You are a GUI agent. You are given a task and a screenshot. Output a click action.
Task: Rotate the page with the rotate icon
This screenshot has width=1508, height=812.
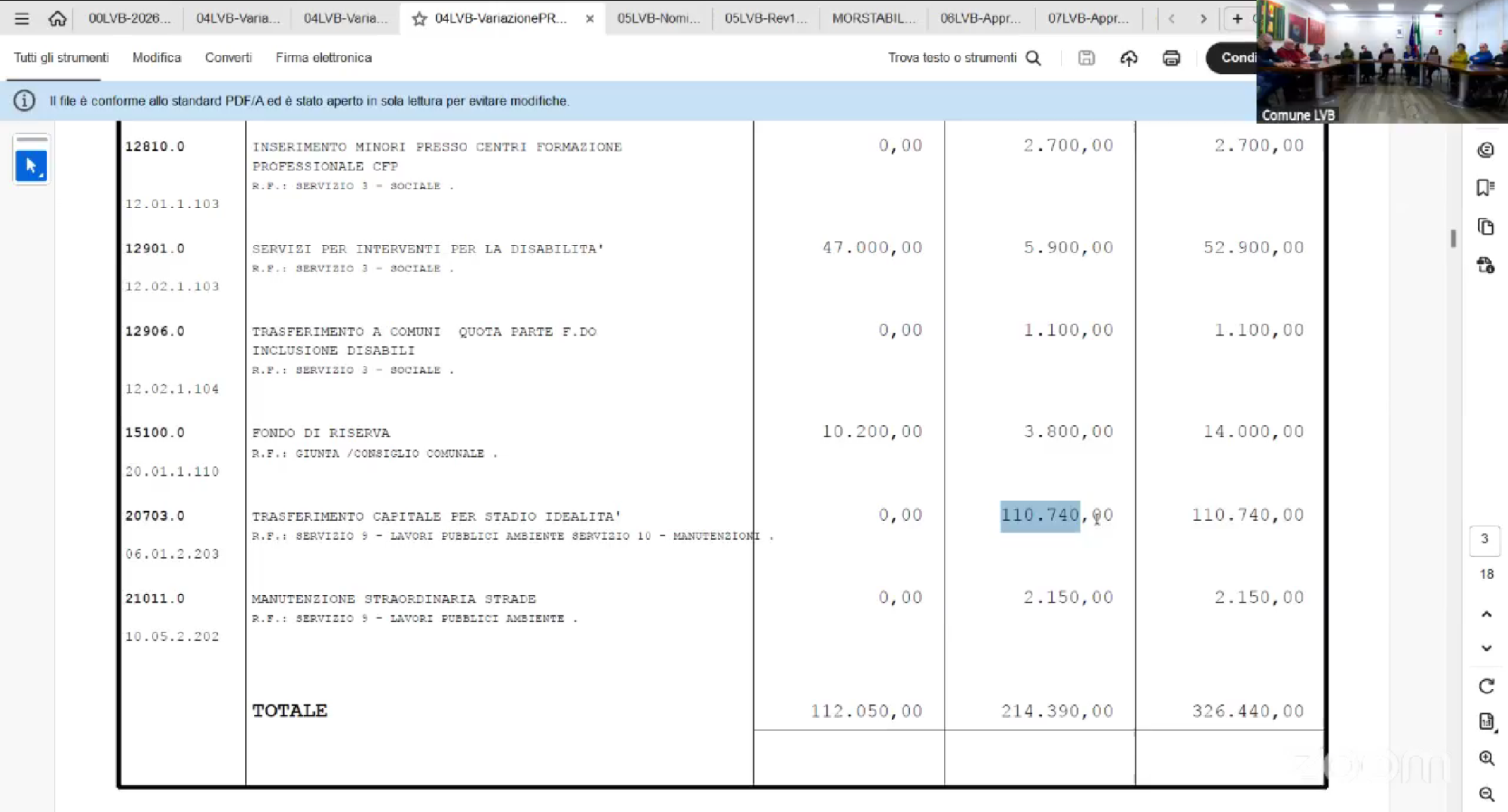(x=1486, y=686)
